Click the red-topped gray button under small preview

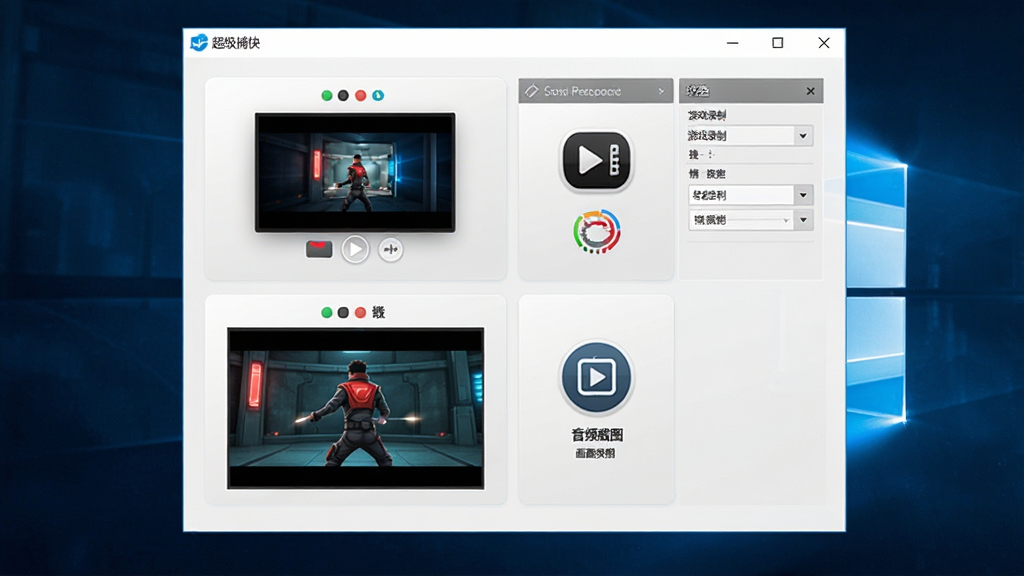[319, 249]
